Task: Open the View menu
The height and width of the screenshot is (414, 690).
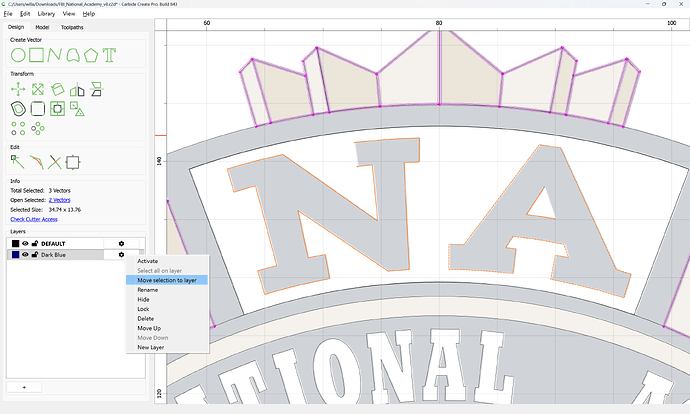Action: pyautogui.click(x=69, y=14)
